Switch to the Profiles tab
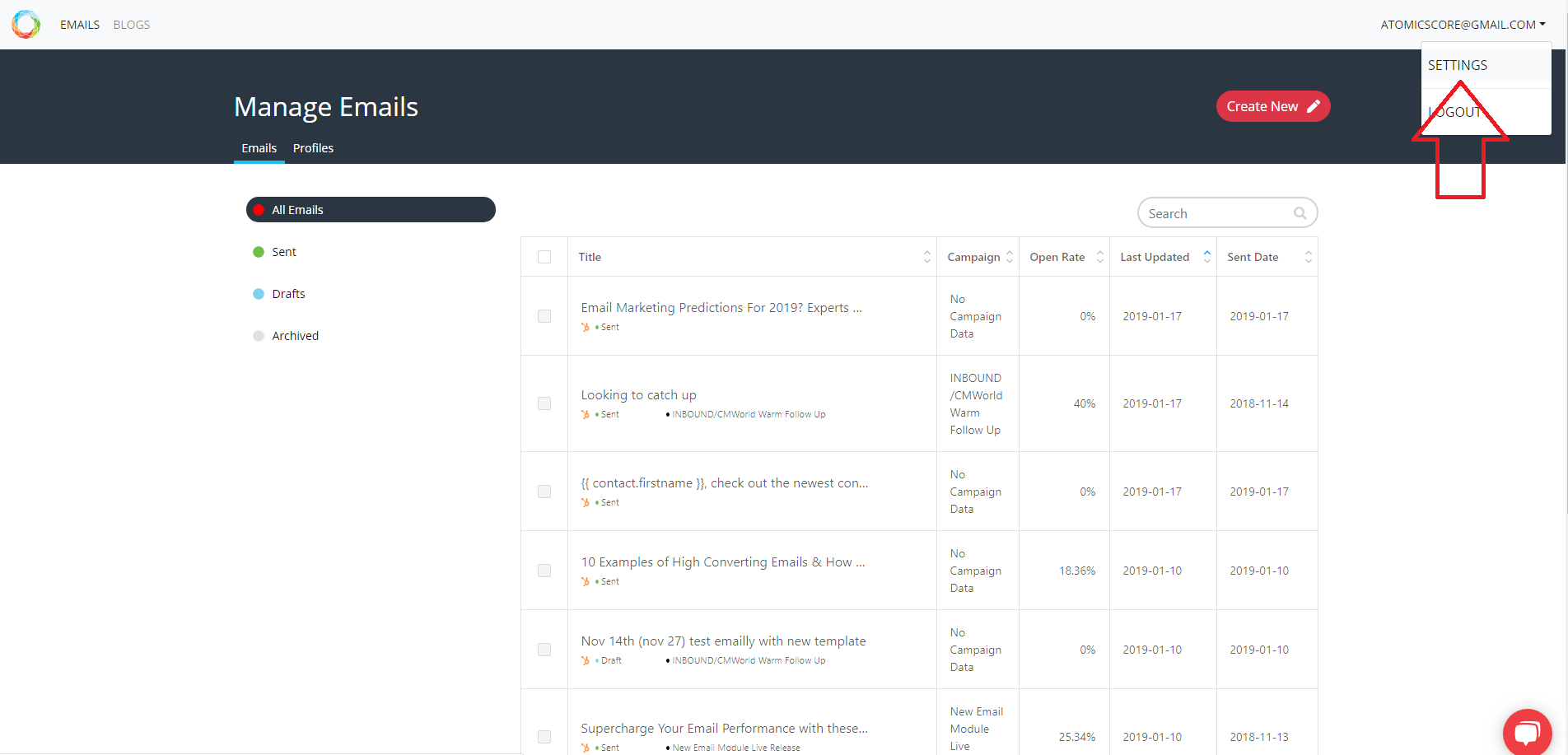Image resolution: width=1568 pixels, height=755 pixels. (313, 148)
